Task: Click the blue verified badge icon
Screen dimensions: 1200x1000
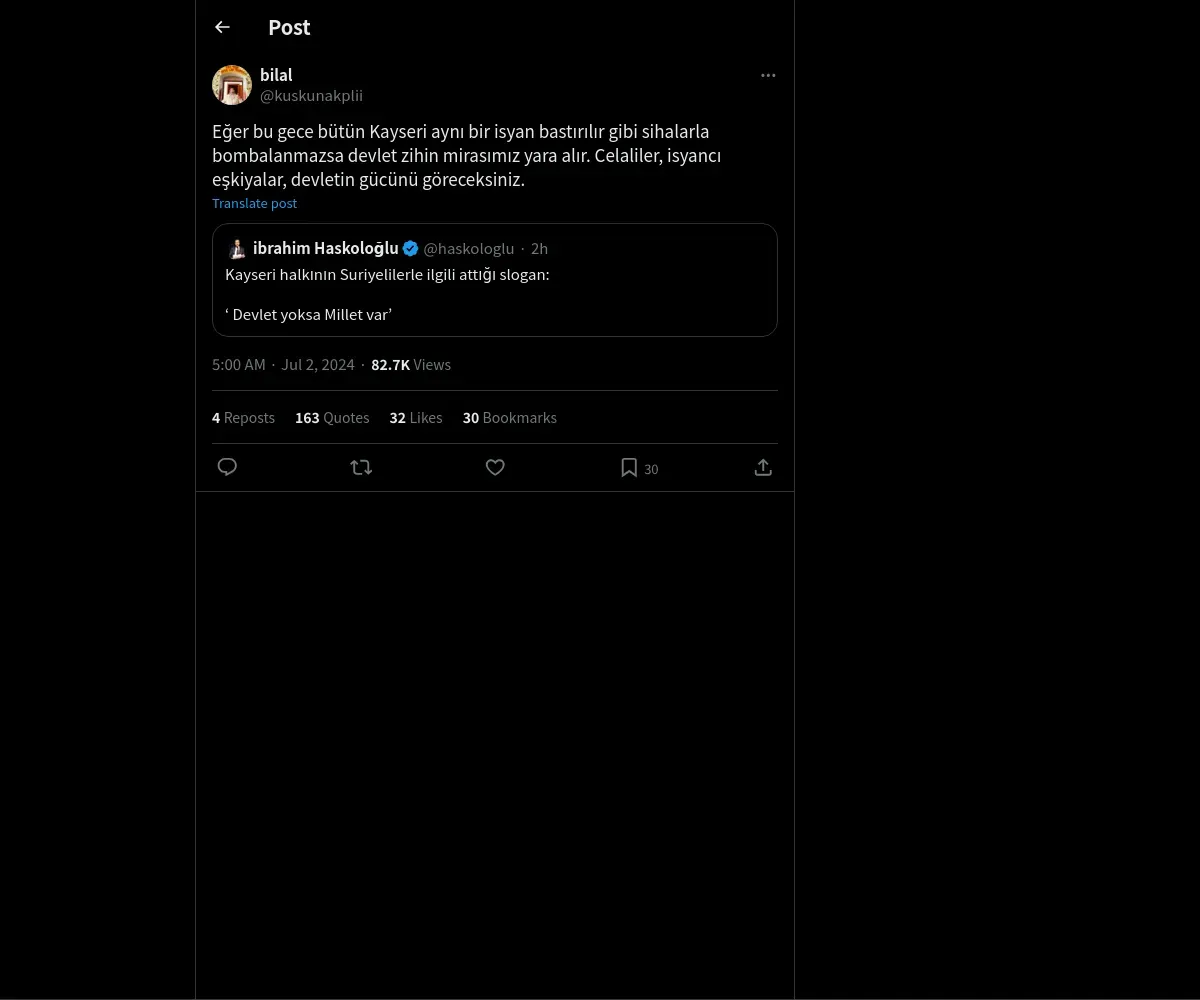Action: tap(410, 249)
